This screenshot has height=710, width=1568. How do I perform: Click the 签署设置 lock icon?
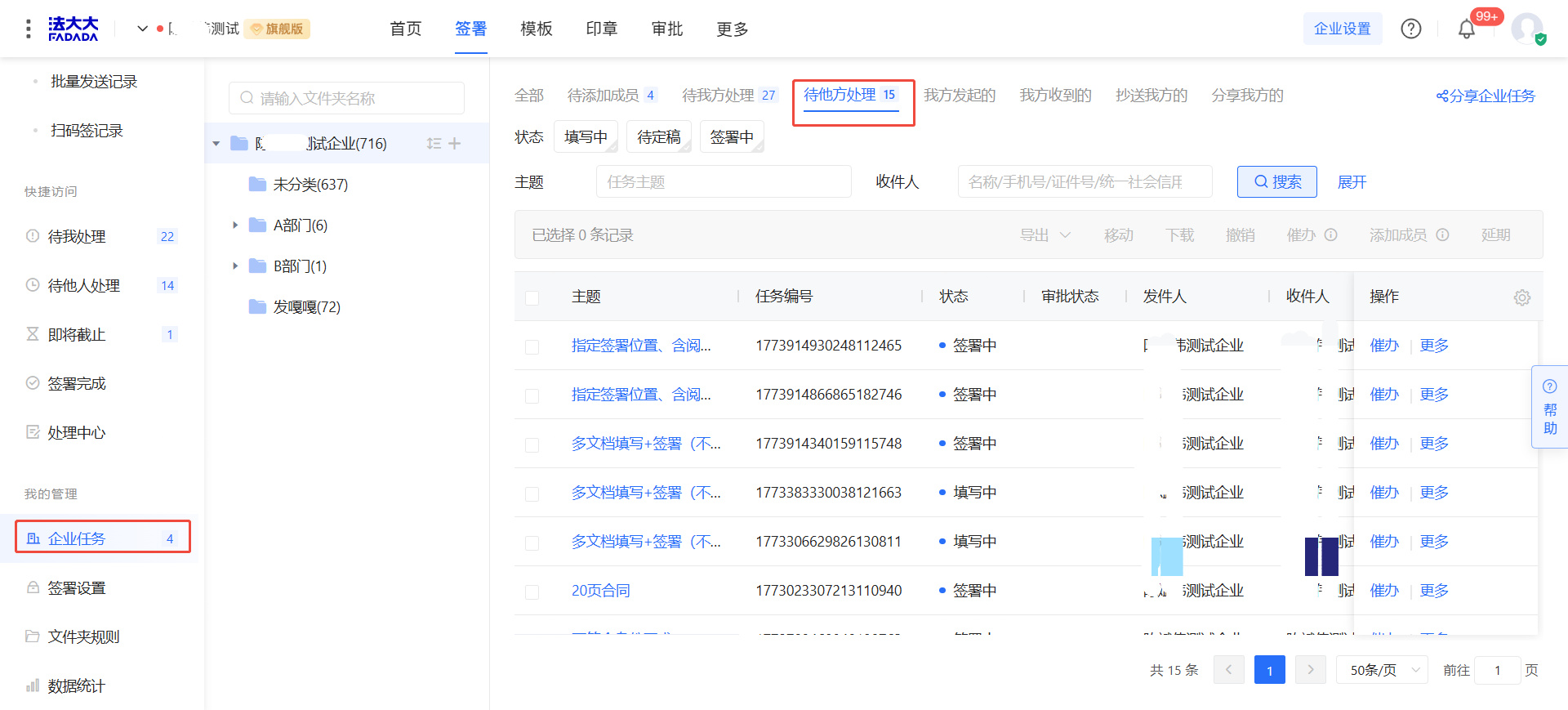[x=33, y=587]
